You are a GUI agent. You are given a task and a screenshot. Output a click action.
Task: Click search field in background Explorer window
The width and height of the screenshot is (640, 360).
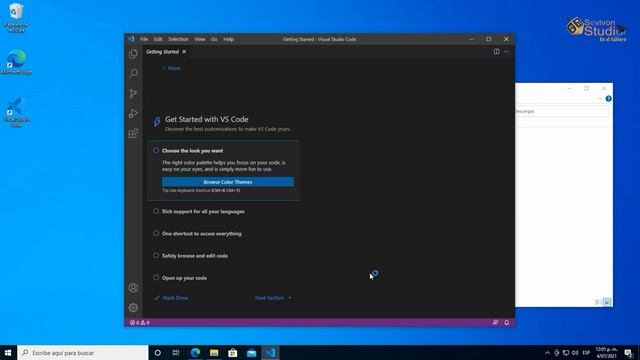(562, 111)
